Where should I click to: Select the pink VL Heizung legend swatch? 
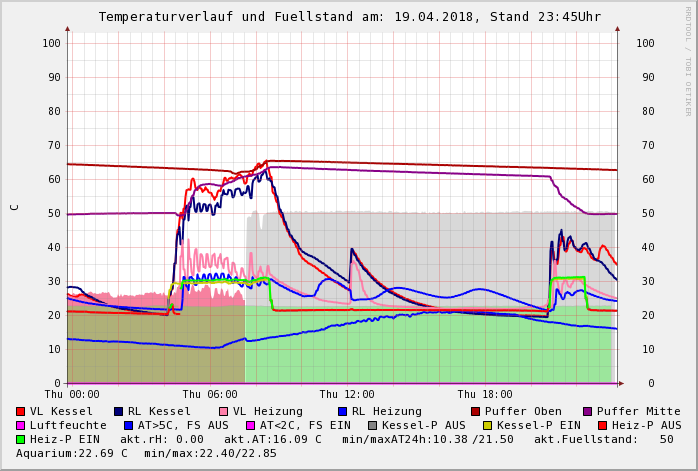pyautogui.click(x=223, y=411)
